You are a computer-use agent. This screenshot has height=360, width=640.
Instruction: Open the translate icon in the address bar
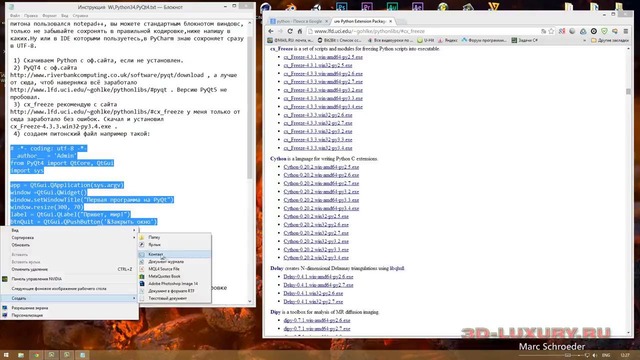tap(543, 31)
